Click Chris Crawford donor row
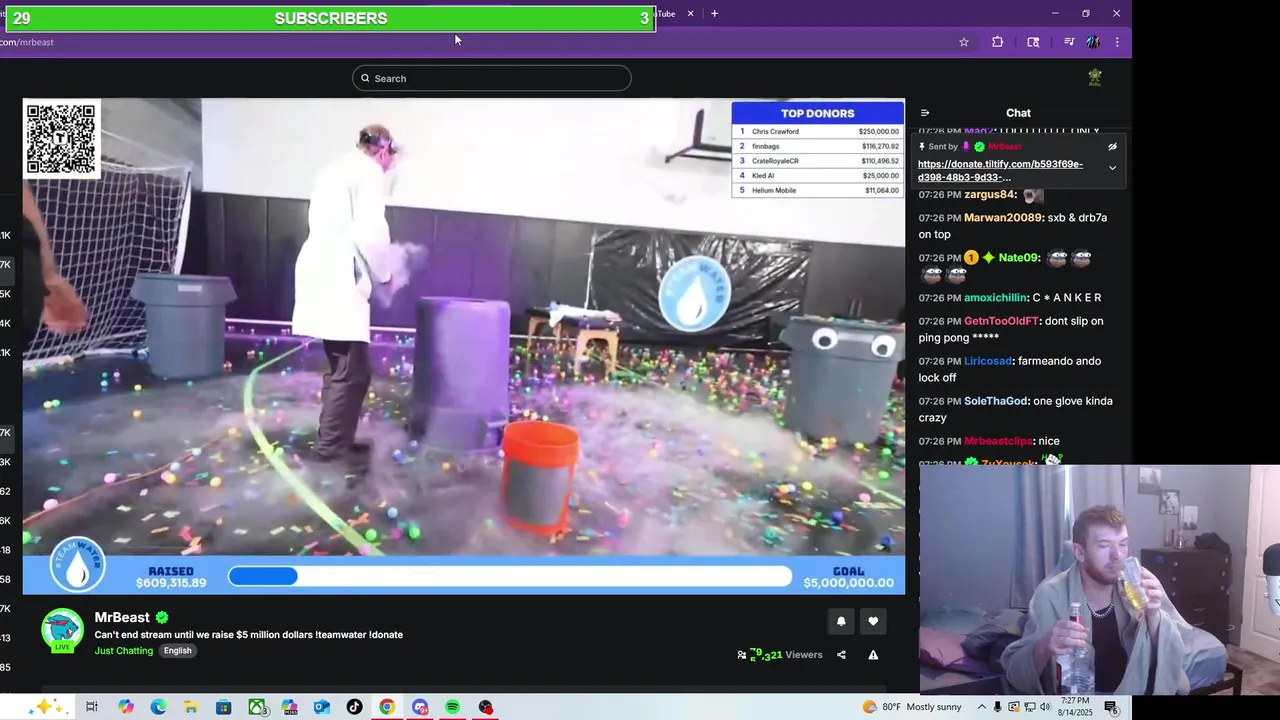 818,131
